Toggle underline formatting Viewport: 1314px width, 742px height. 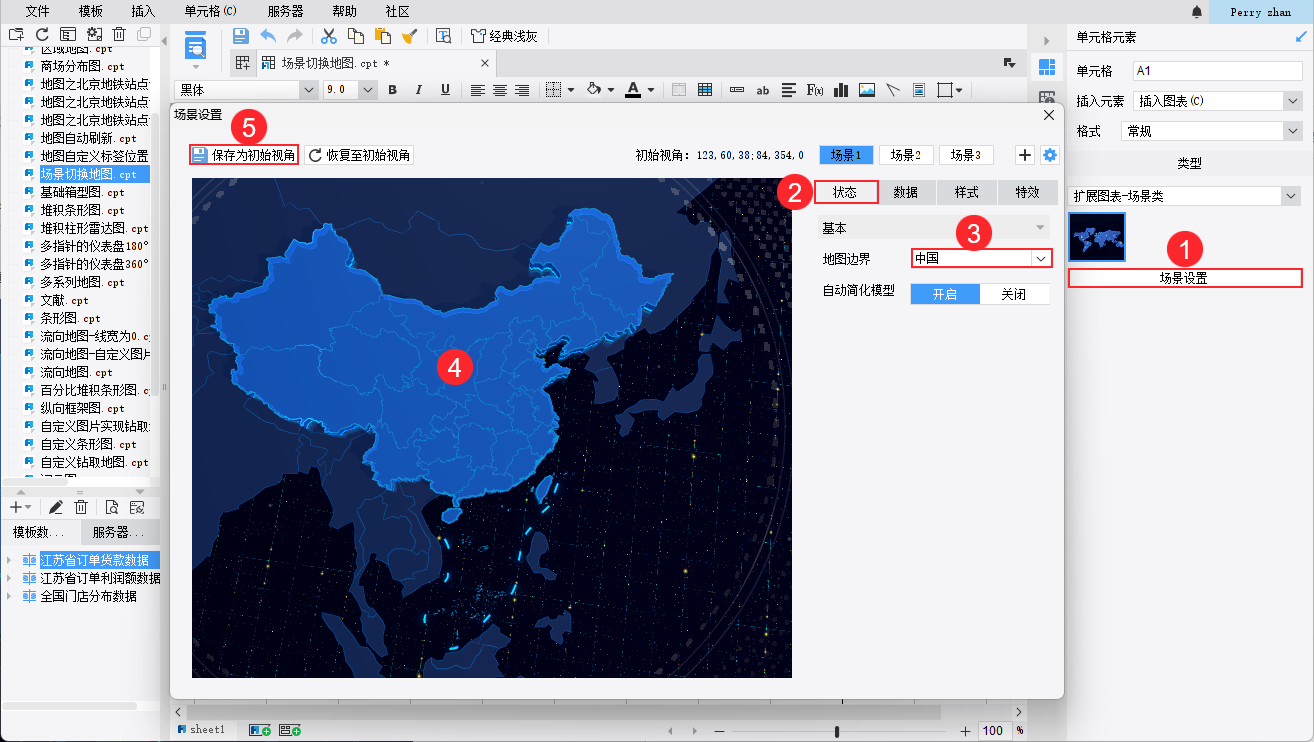click(446, 90)
